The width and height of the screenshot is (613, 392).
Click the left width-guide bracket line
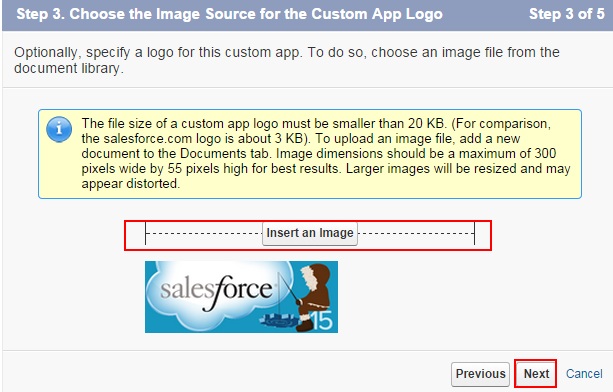tap(145, 233)
